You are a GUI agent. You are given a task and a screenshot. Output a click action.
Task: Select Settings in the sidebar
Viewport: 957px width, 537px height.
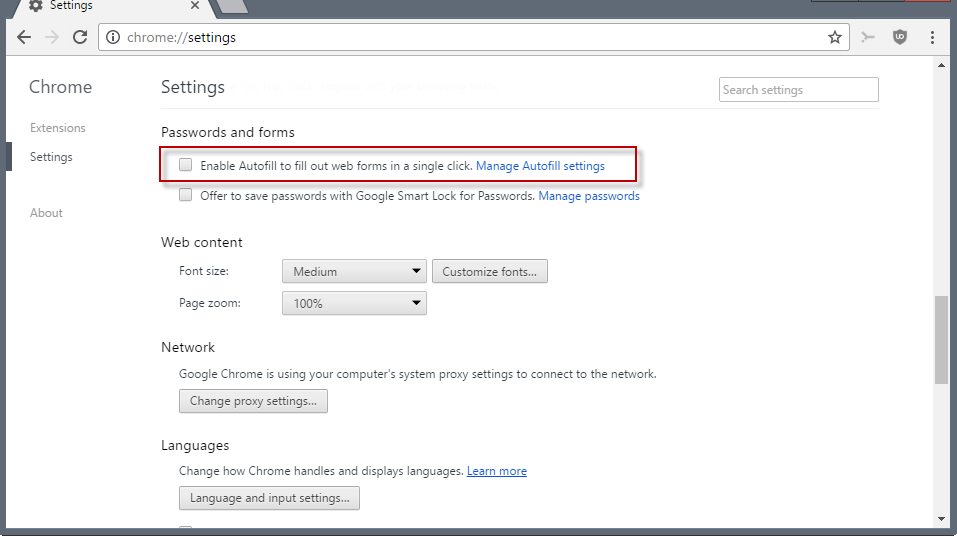click(51, 157)
